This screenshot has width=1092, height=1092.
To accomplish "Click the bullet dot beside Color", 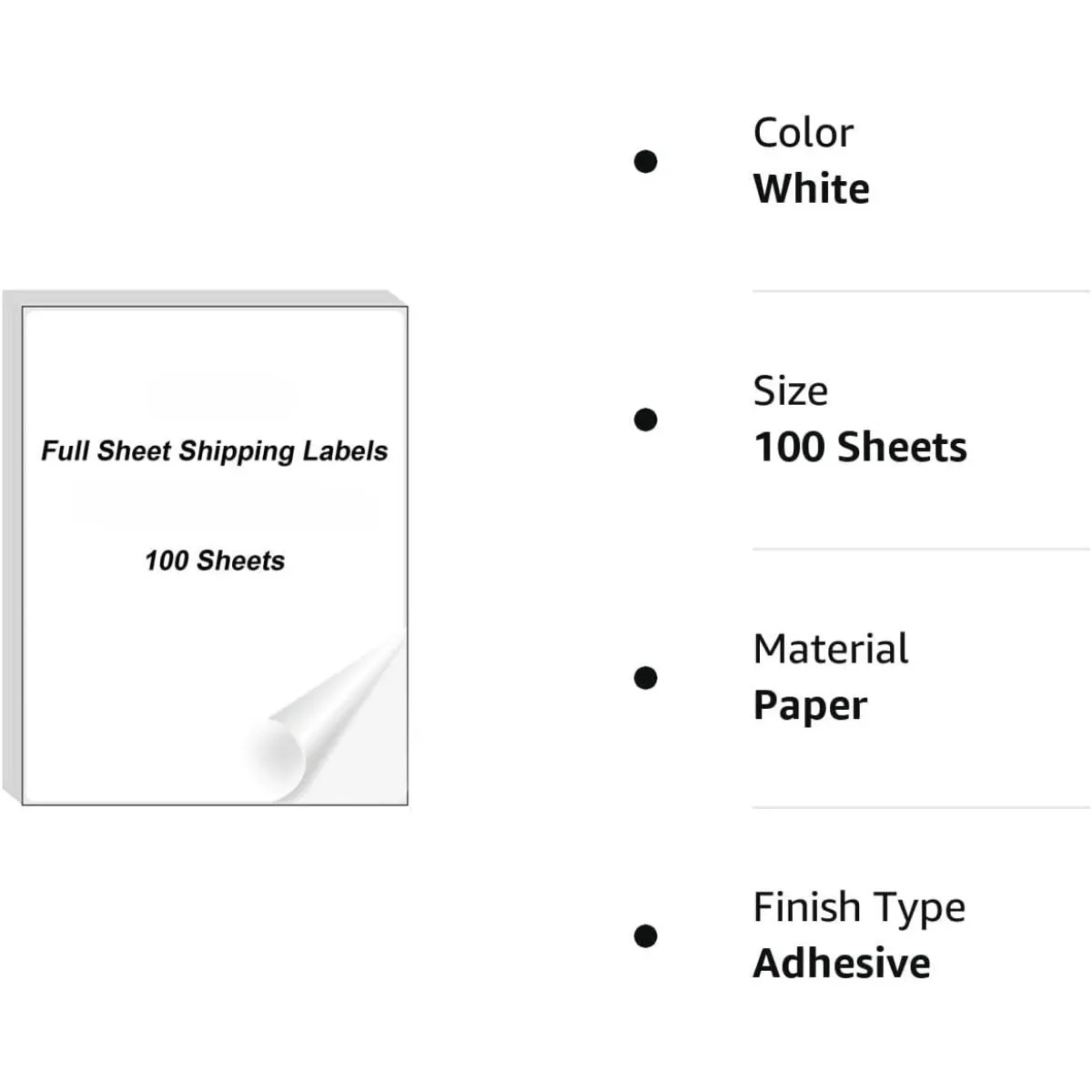I will tap(645, 162).
